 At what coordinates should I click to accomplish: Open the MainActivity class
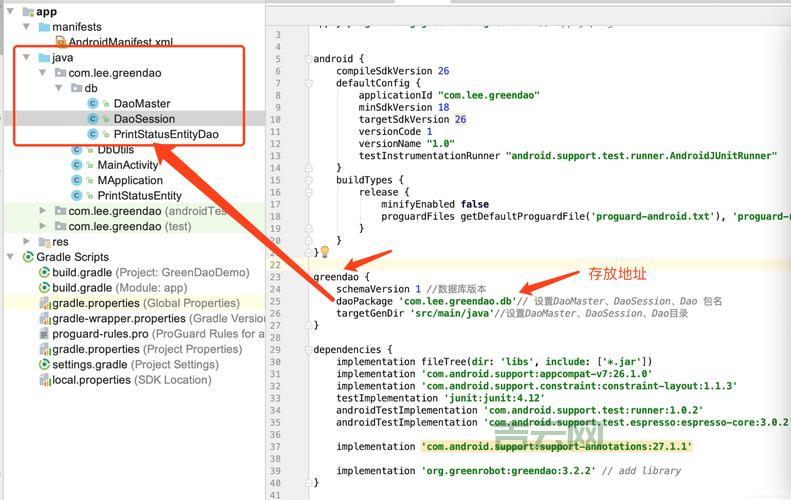click(x=127, y=165)
